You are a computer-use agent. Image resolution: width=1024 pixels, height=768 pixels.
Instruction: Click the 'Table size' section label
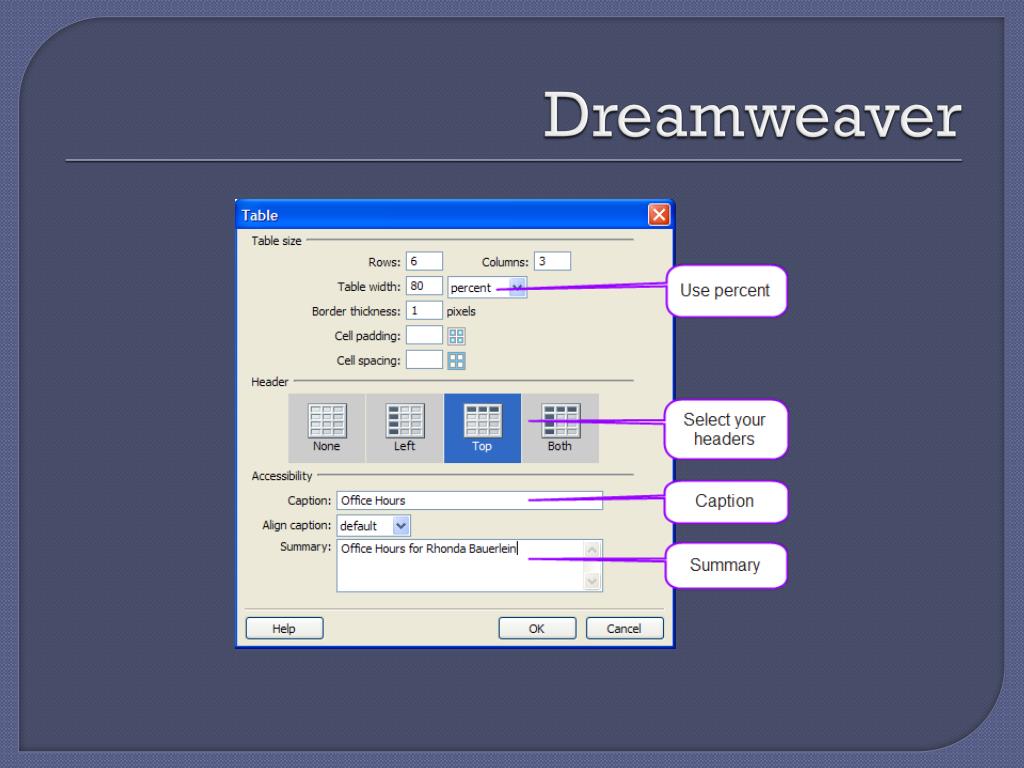tap(277, 241)
